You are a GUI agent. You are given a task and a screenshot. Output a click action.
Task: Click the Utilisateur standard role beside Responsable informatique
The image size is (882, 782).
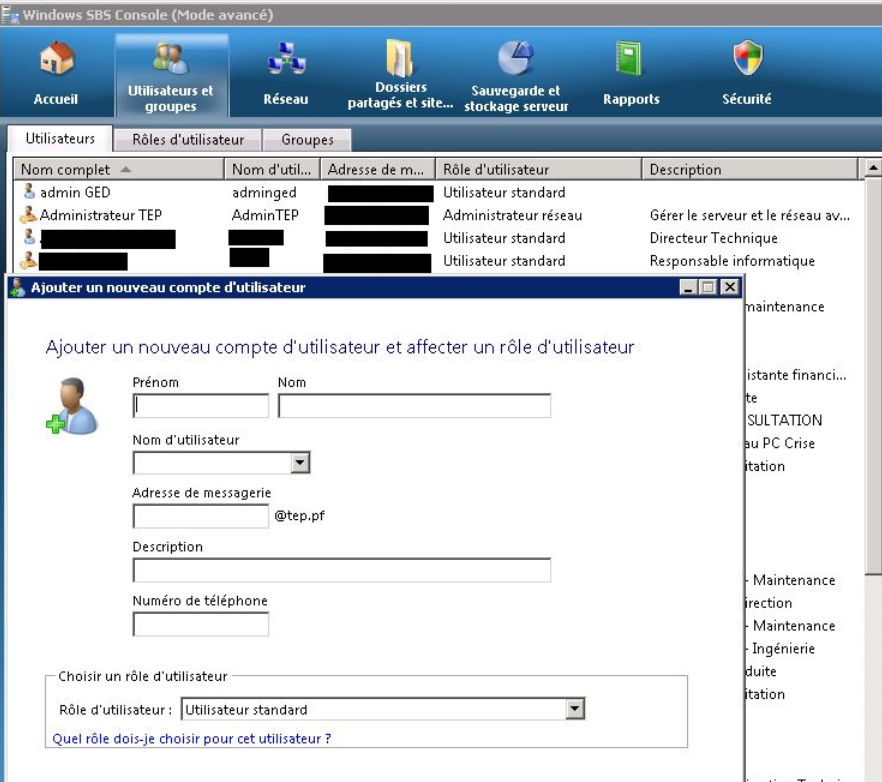pos(504,261)
